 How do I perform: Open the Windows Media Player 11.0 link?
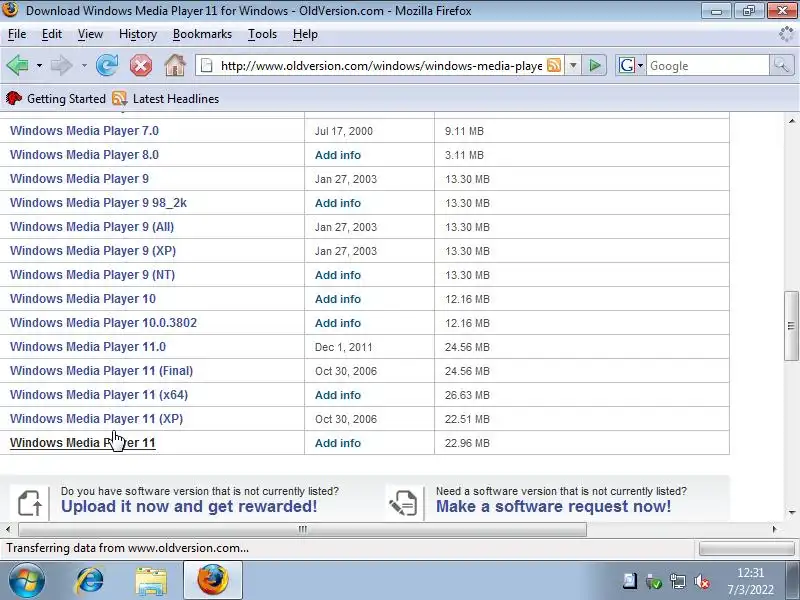(88, 346)
